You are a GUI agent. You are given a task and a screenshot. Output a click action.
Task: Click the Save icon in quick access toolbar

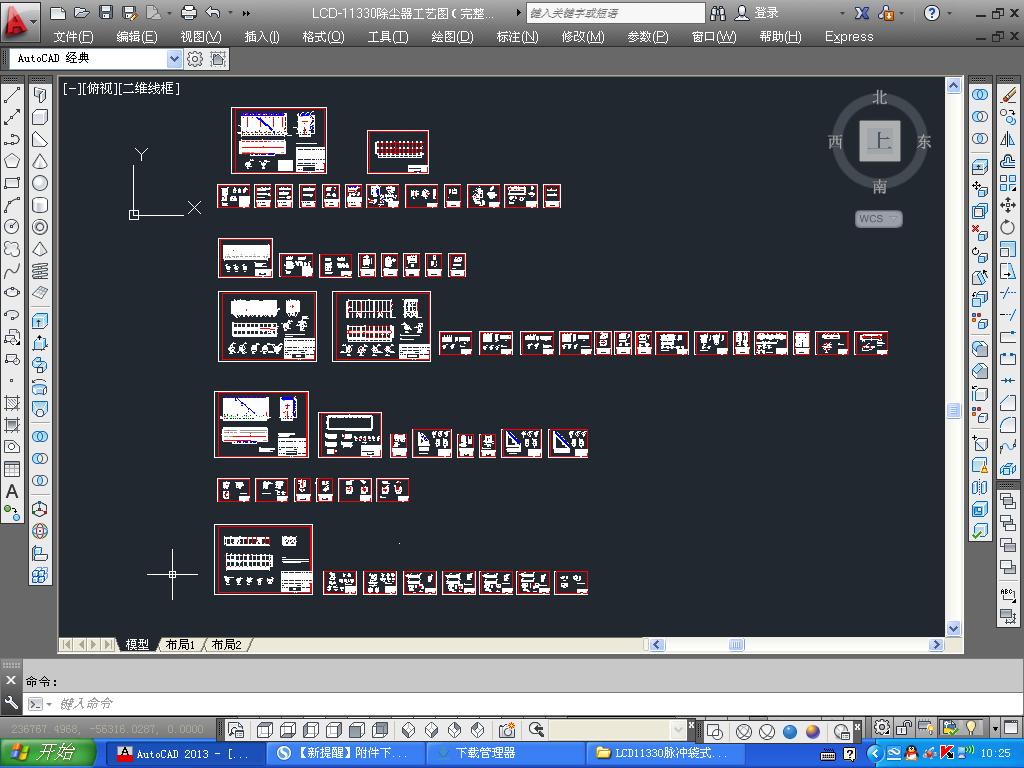106,13
